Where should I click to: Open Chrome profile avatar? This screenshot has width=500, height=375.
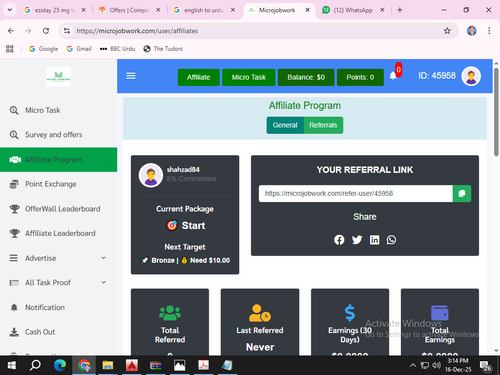pos(471,31)
